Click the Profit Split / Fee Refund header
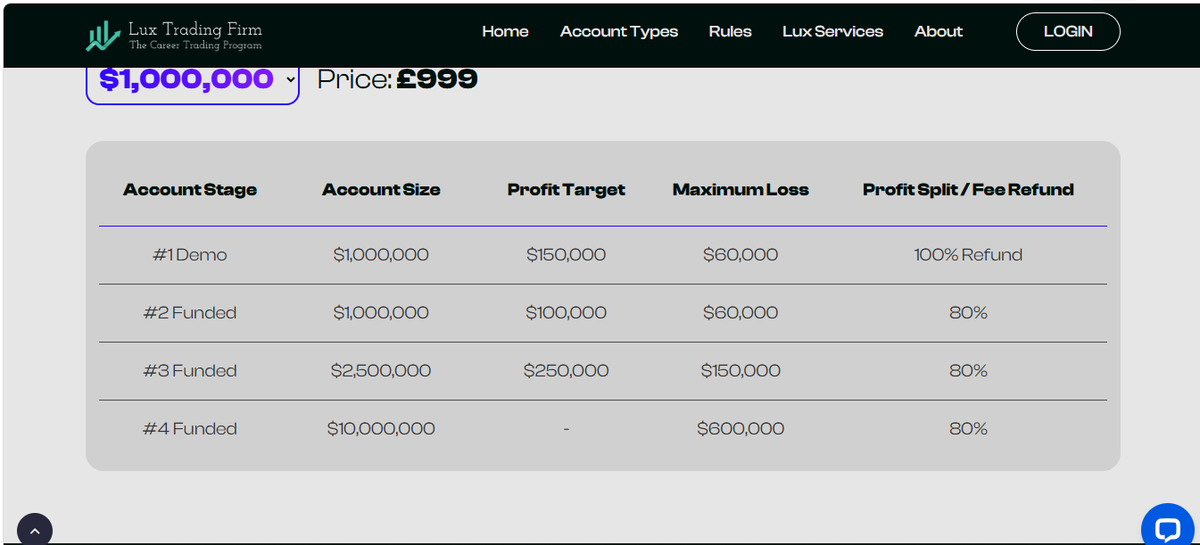Screen dimensions: 1200x545 (x=968, y=189)
